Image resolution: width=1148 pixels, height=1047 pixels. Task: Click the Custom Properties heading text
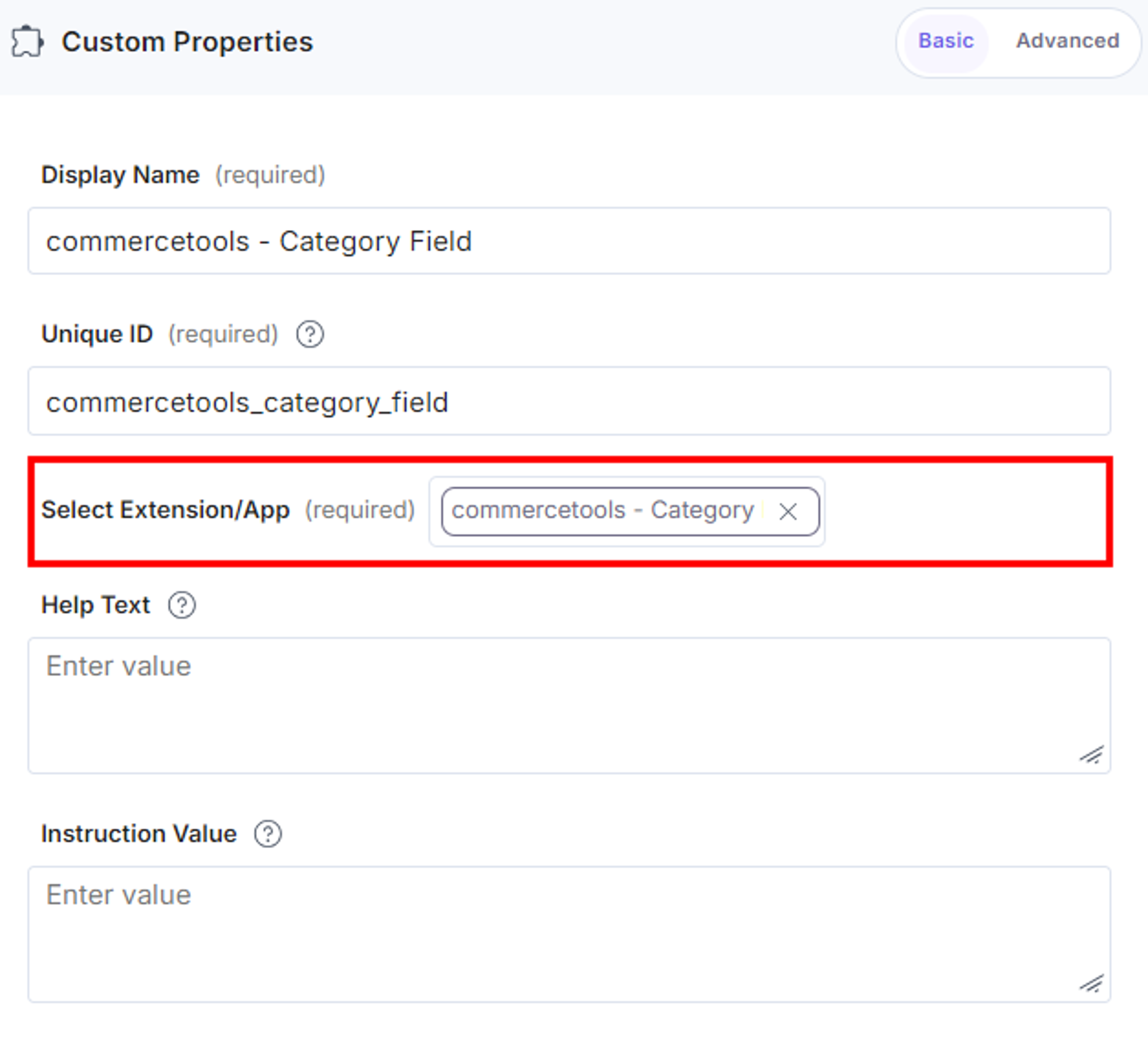(187, 42)
